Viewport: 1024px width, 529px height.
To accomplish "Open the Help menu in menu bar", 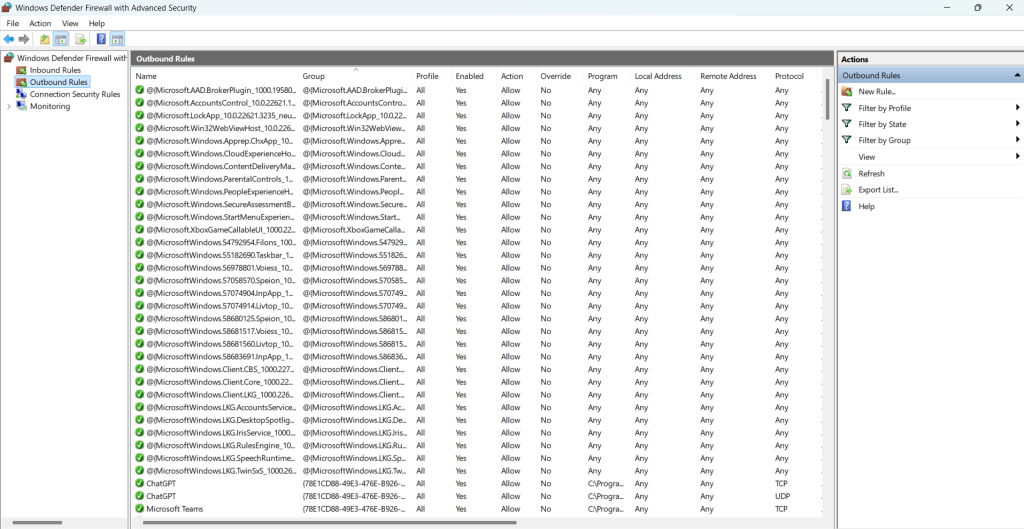I will pyautogui.click(x=97, y=24).
